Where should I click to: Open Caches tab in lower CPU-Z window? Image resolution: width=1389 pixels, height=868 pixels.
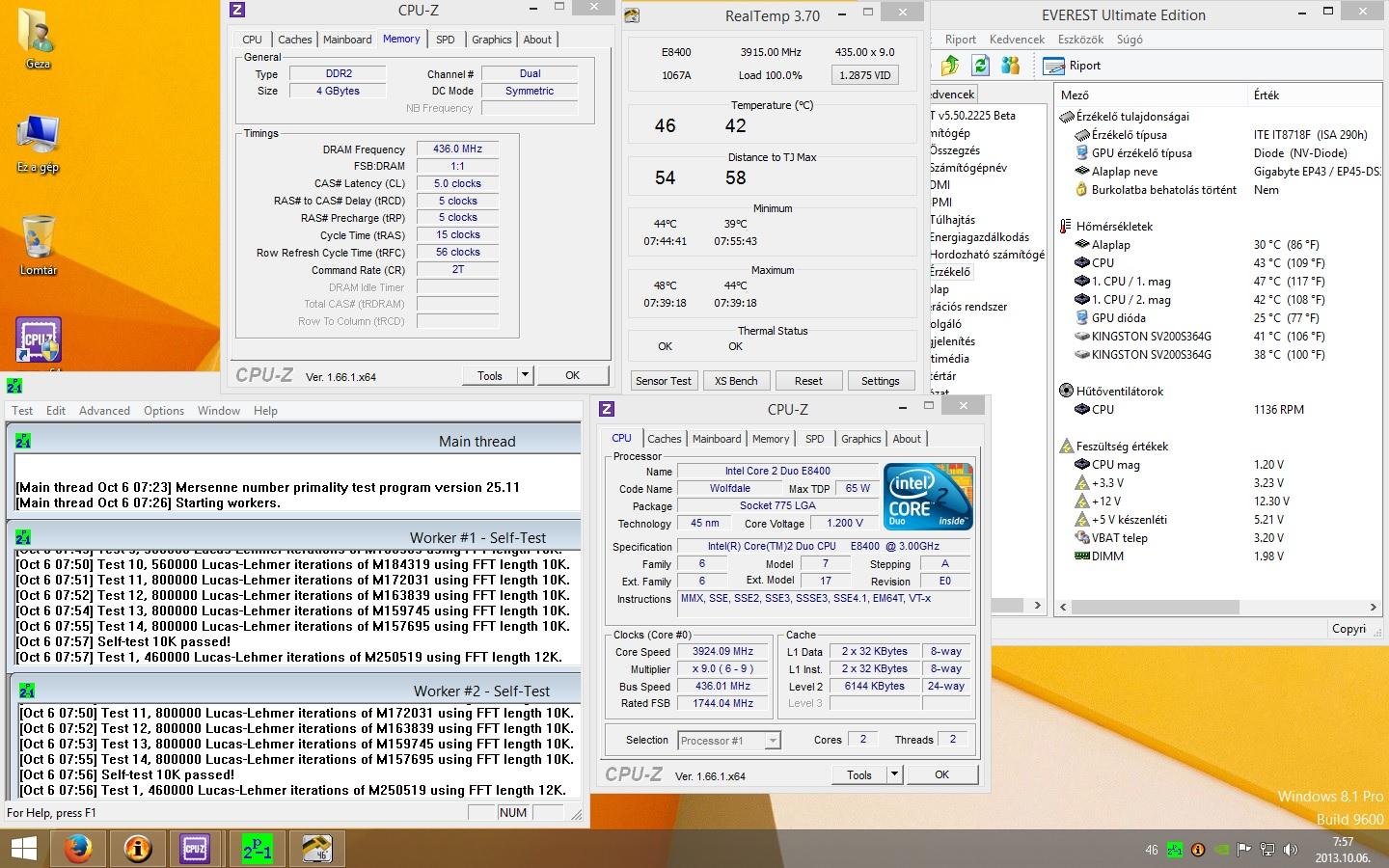[x=665, y=439]
